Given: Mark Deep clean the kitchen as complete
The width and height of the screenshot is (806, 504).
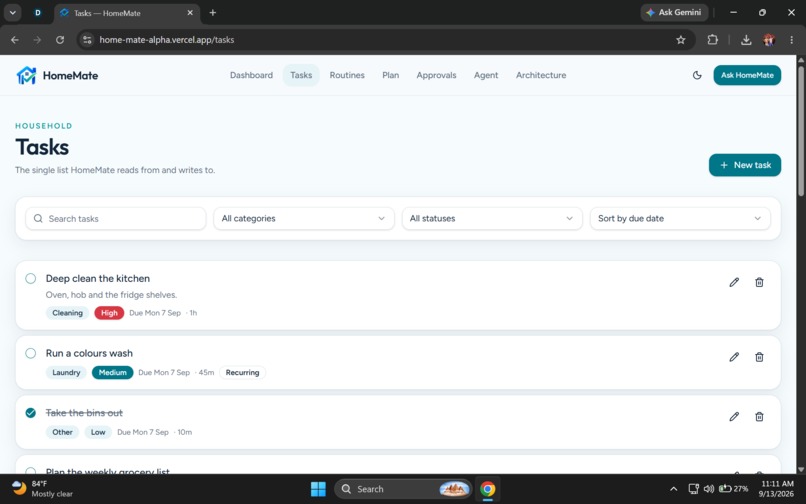Looking at the screenshot, I should (x=31, y=279).
